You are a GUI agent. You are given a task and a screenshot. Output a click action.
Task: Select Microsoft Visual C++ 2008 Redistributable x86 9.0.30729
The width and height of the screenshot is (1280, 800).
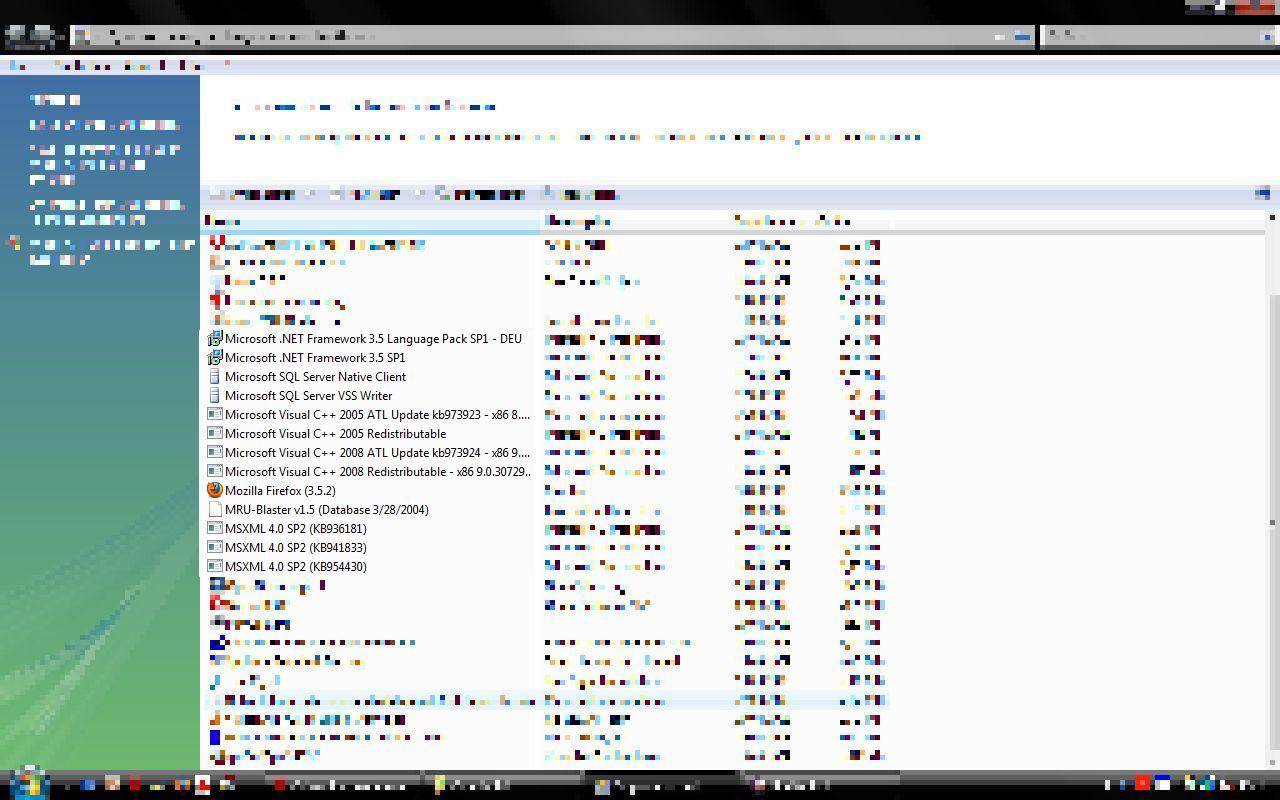pyautogui.click(x=377, y=472)
